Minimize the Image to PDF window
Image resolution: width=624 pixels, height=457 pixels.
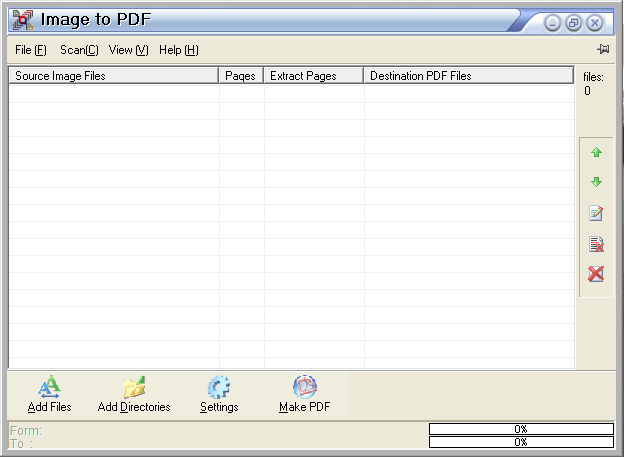click(552, 23)
